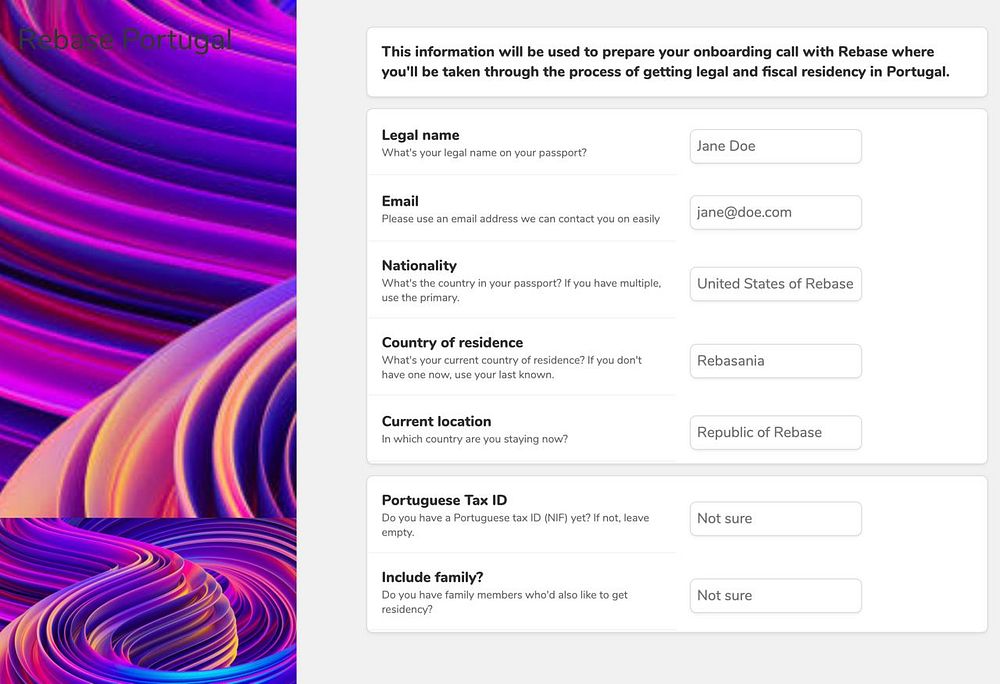The height and width of the screenshot is (684, 1000).
Task: Click text "In which country are you staying now?"
Action: [x=474, y=439]
